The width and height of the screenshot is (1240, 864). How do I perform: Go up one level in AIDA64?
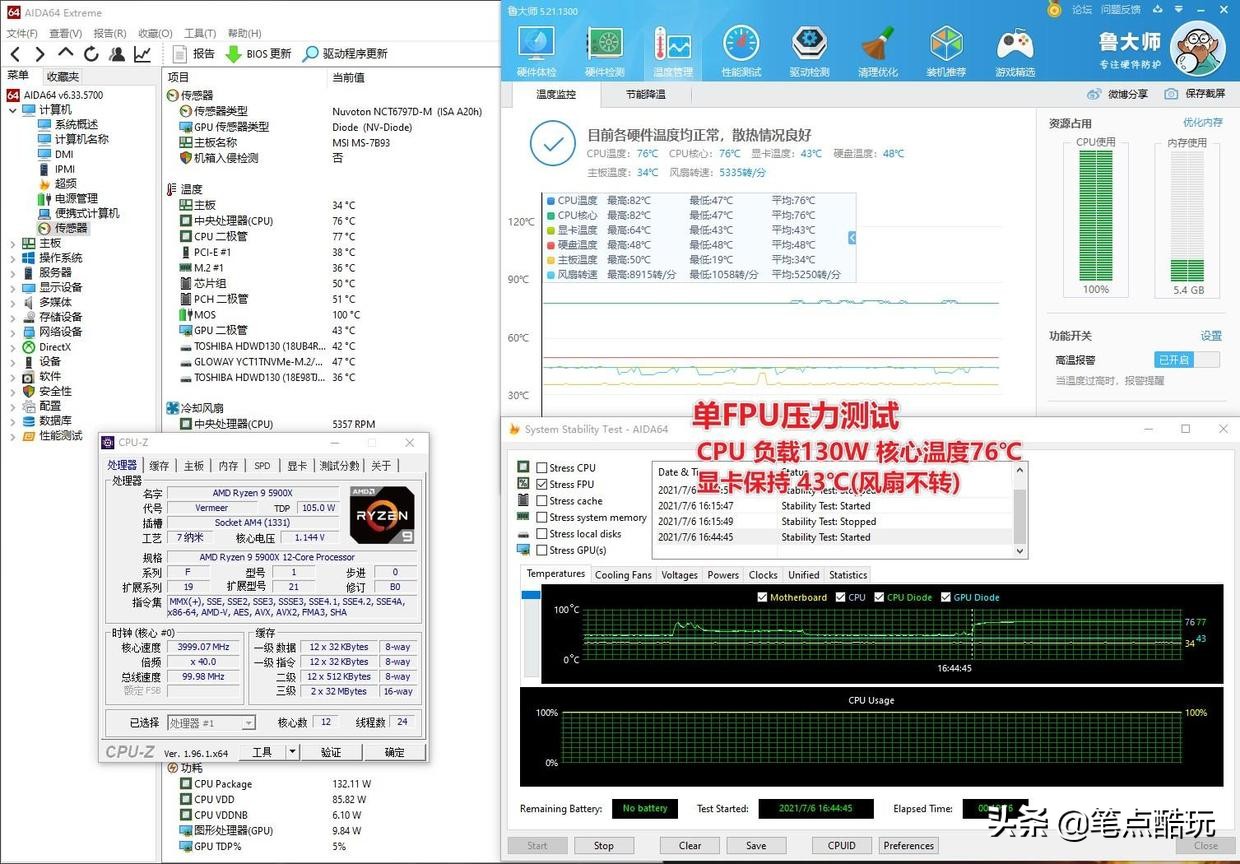66,54
